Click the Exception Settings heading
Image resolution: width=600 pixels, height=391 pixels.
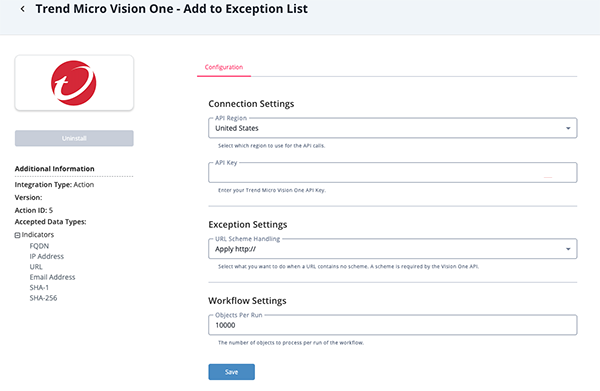[248, 225]
